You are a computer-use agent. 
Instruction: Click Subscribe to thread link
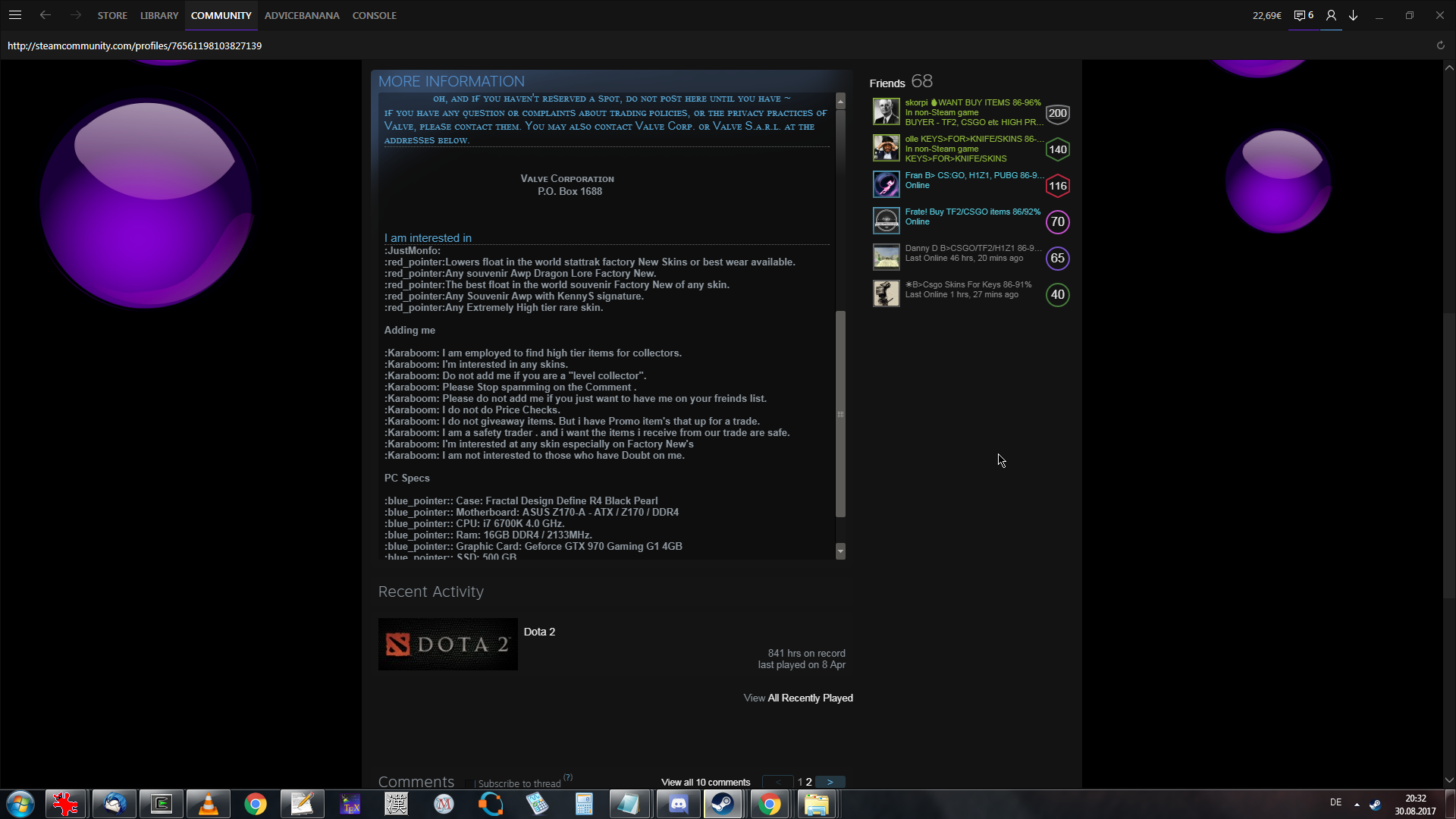tap(519, 783)
